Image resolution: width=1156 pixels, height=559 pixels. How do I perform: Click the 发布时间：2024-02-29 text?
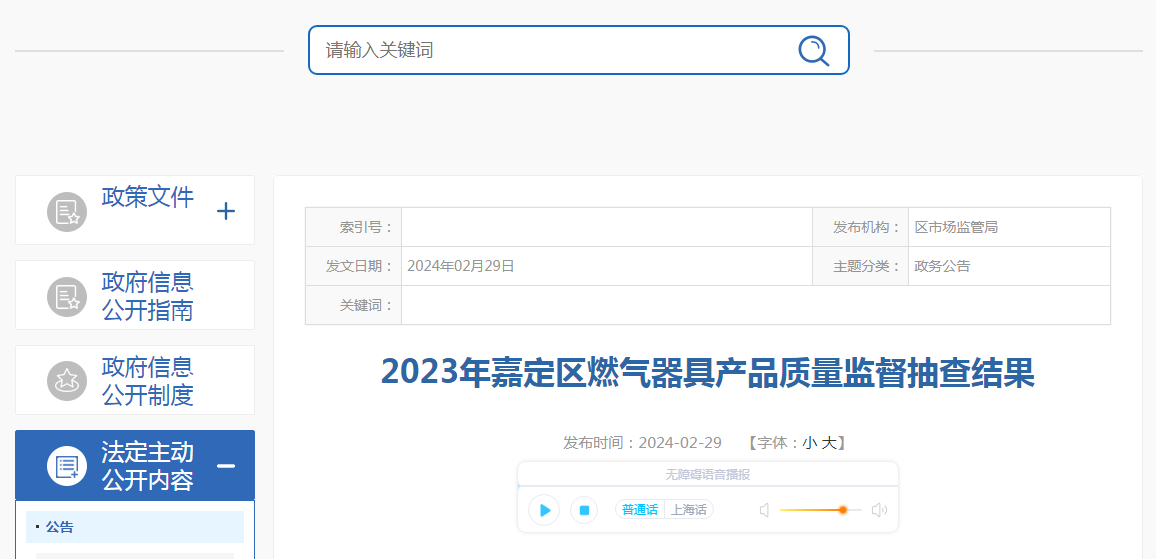click(x=642, y=443)
